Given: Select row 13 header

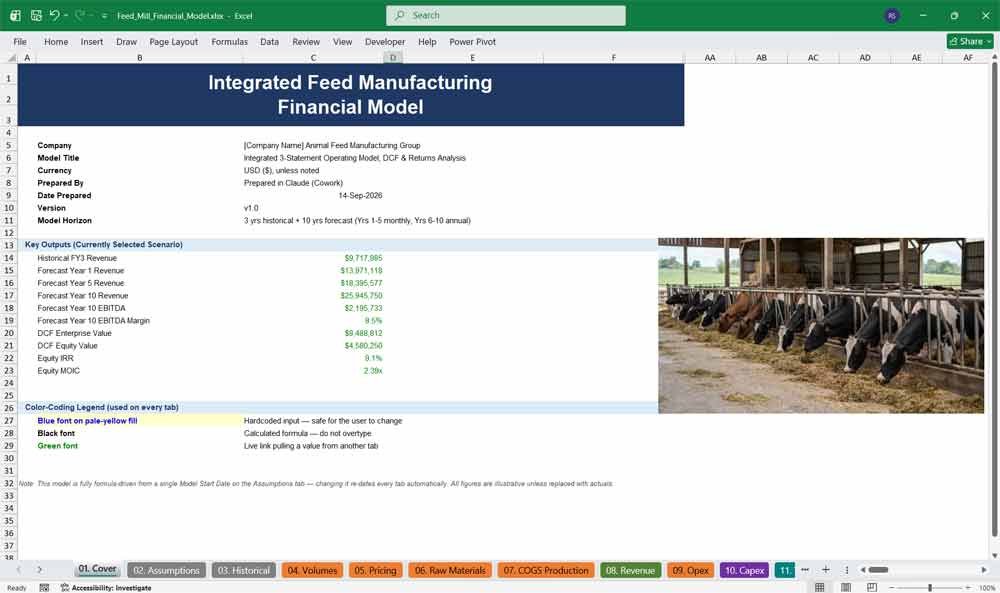Looking at the screenshot, I should (9, 245).
